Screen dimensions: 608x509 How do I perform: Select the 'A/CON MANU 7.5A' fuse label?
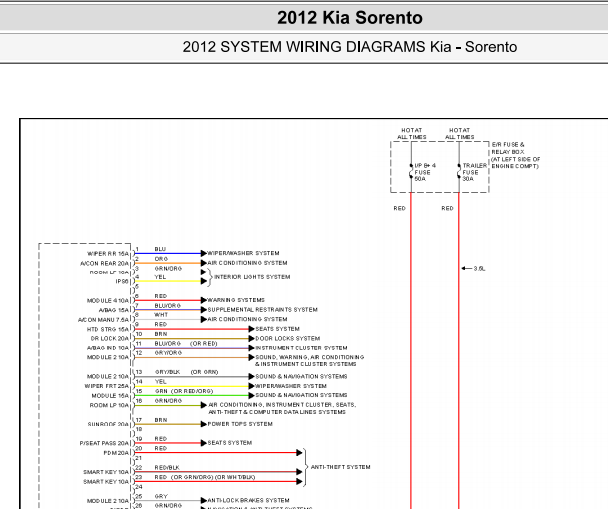[103, 320]
